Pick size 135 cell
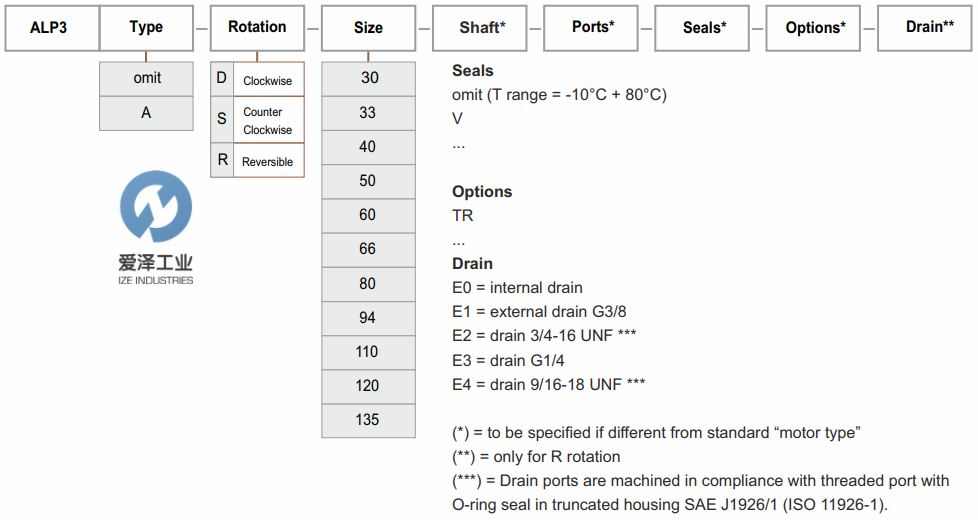Screen dimensions: 978x520 [x=368, y=420]
